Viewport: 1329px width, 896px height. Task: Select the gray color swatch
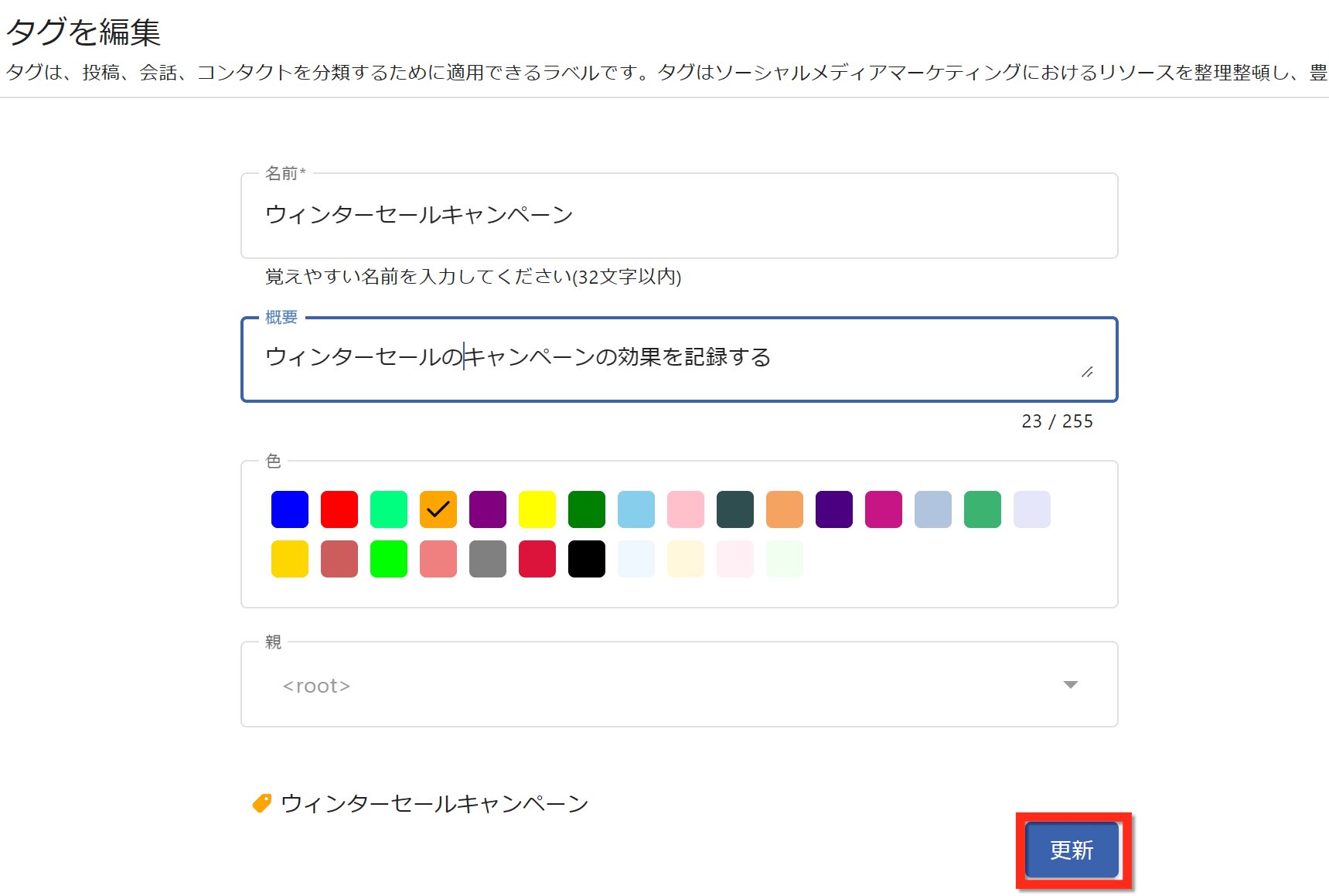pos(488,559)
